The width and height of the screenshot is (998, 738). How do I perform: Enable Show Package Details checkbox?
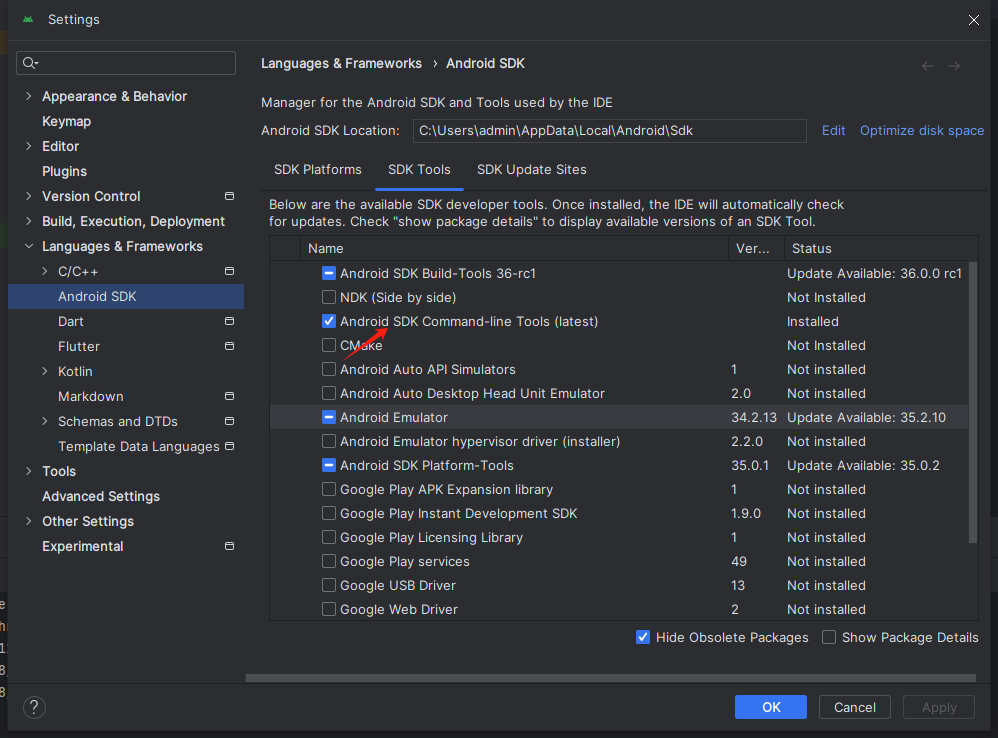(829, 637)
